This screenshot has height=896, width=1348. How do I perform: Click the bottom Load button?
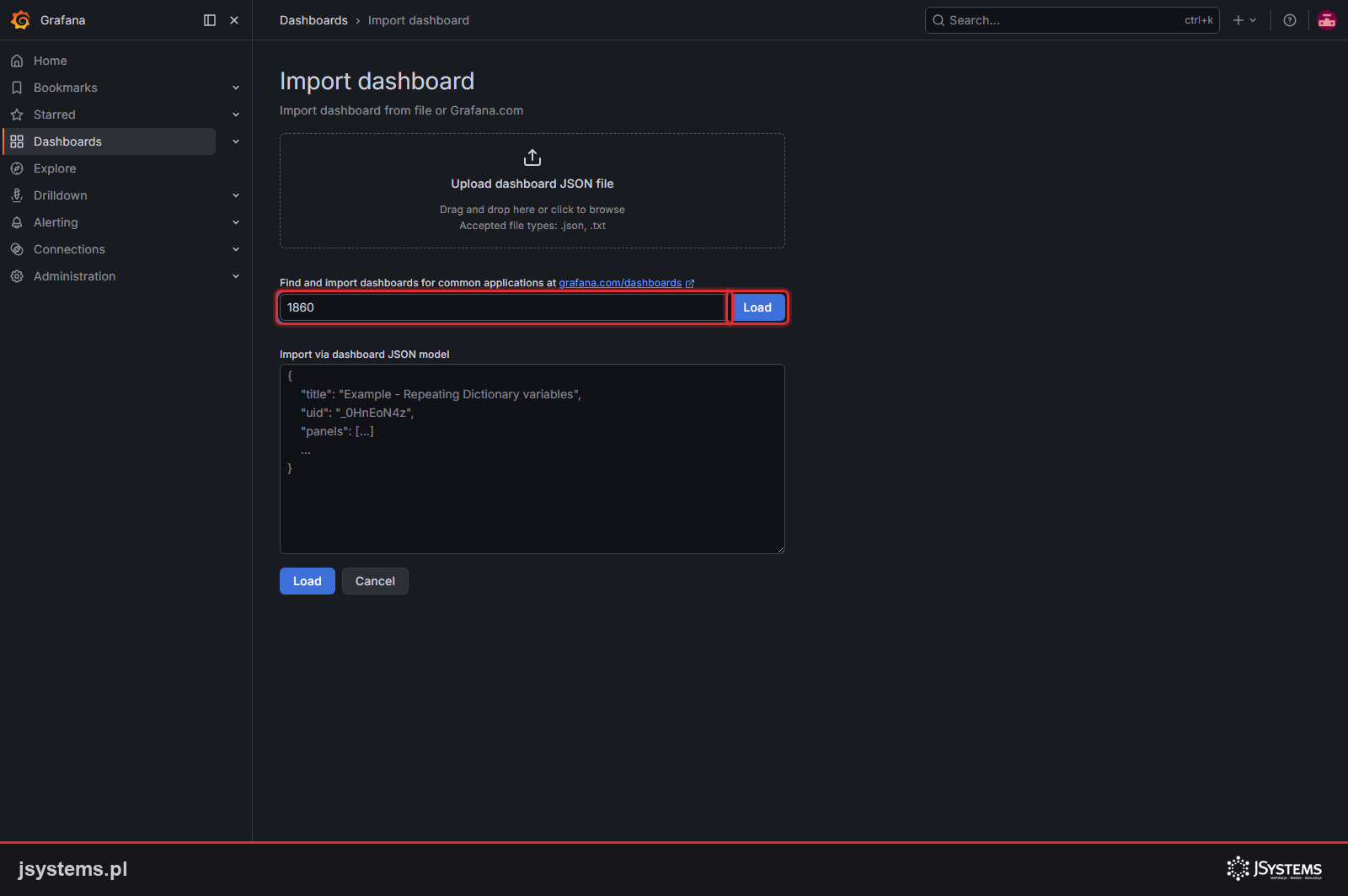pos(308,581)
